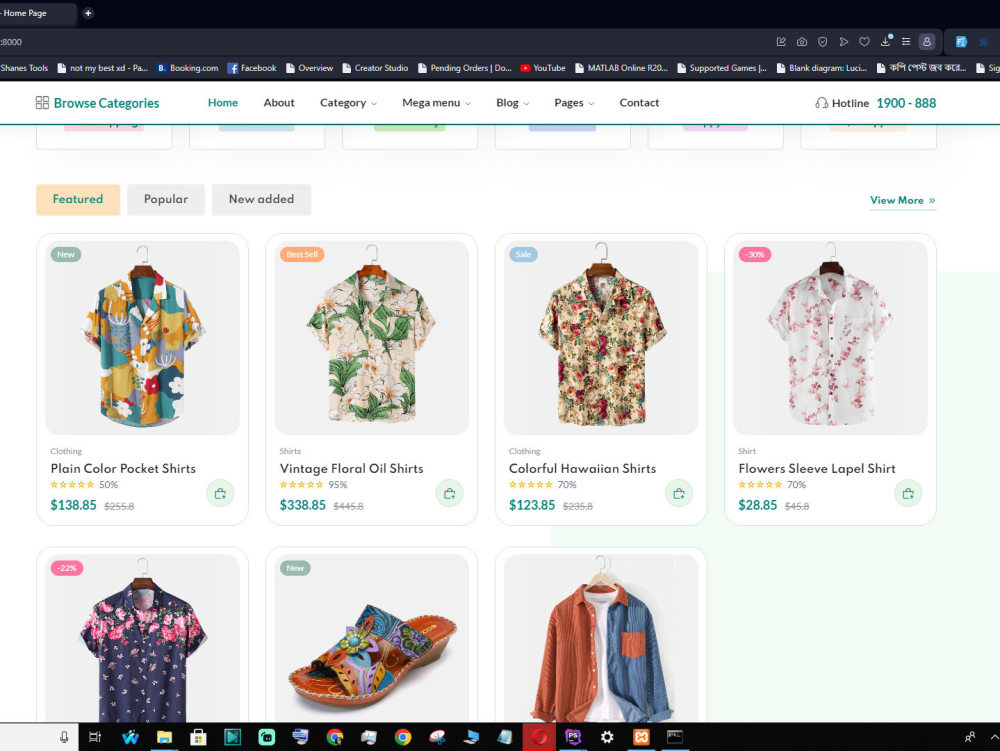Click the browser heart bookmark icon
Screen dimensions: 1000x751
pos(864,42)
